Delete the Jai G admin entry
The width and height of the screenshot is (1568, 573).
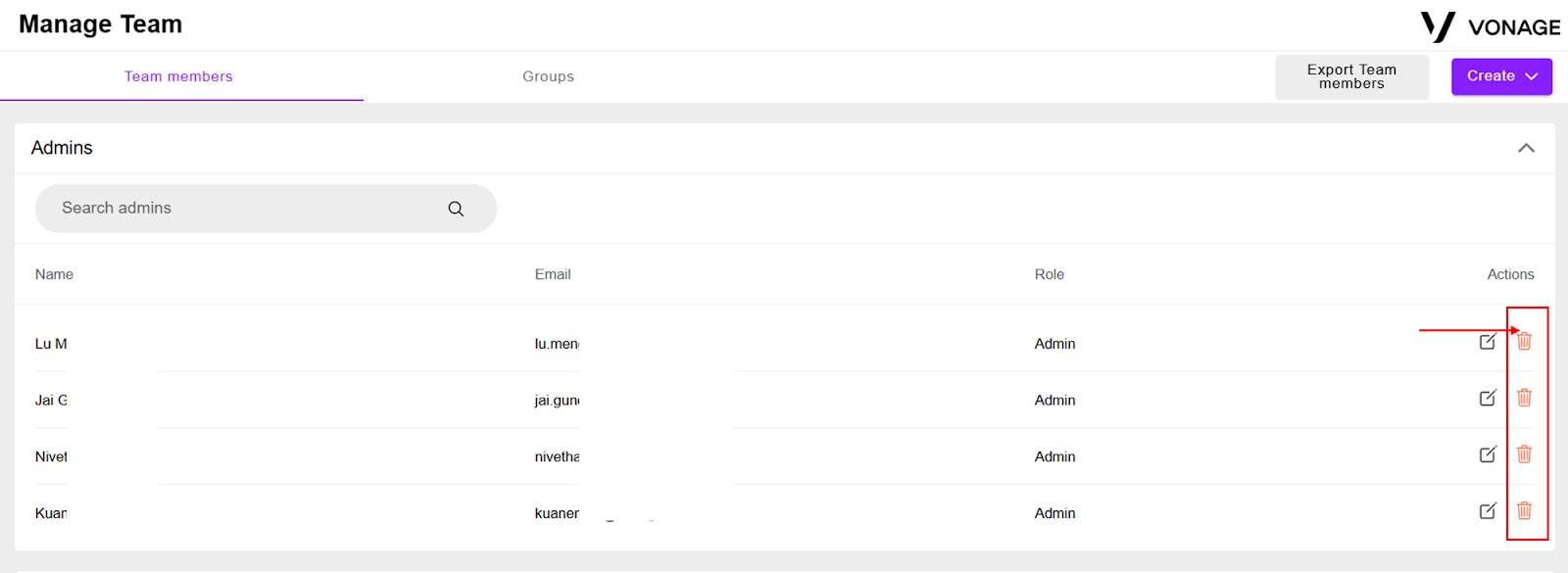[1524, 398]
